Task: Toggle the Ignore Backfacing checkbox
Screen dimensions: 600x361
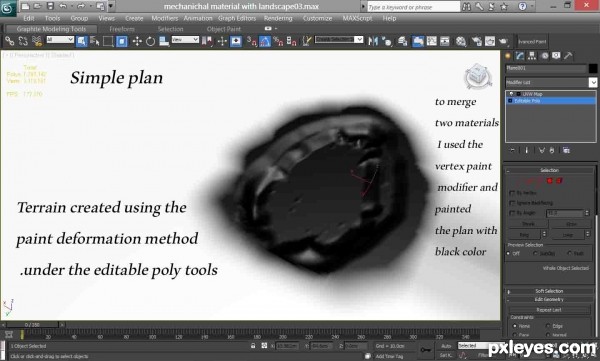Action: [512, 203]
